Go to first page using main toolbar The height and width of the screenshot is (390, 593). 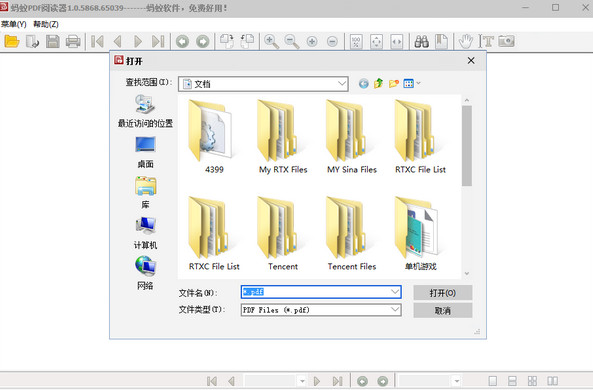tap(97, 41)
